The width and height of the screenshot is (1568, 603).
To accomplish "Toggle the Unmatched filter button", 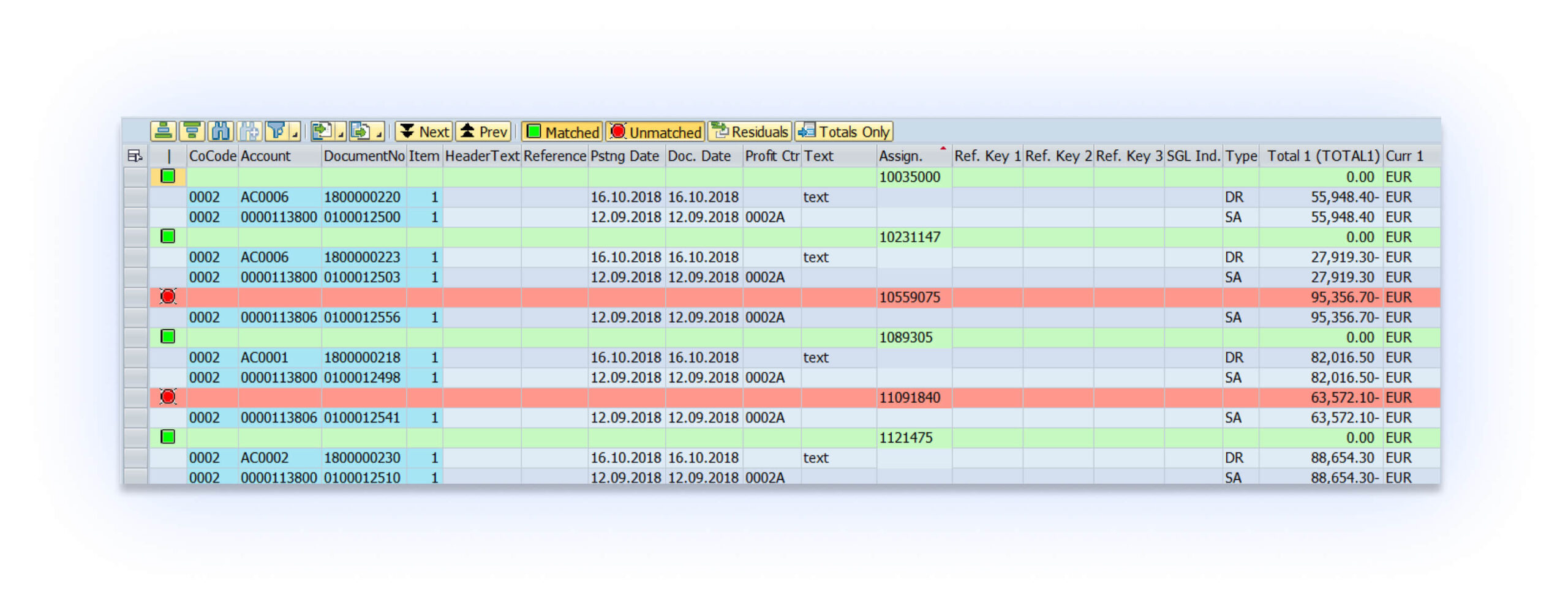I will click(655, 132).
